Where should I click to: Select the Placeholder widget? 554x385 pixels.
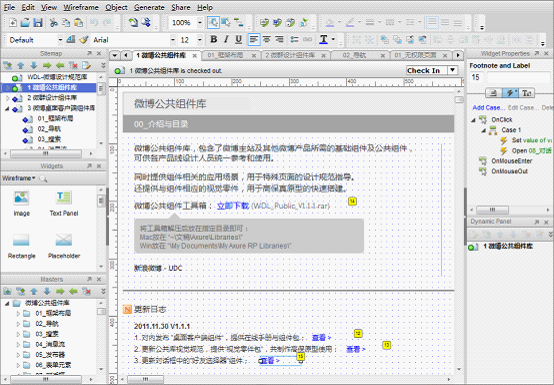pyautogui.click(x=64, y=245)
